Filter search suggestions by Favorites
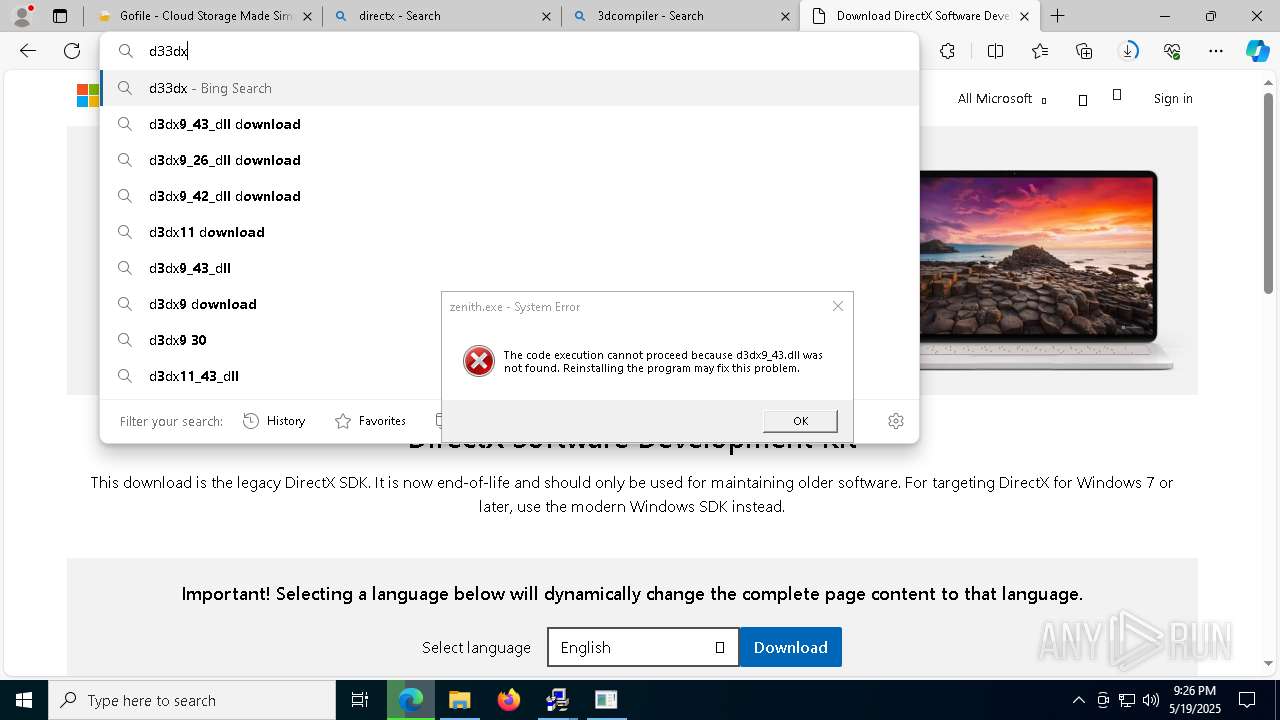Screen dimensions: 1280x720 [x=371, y=421]
